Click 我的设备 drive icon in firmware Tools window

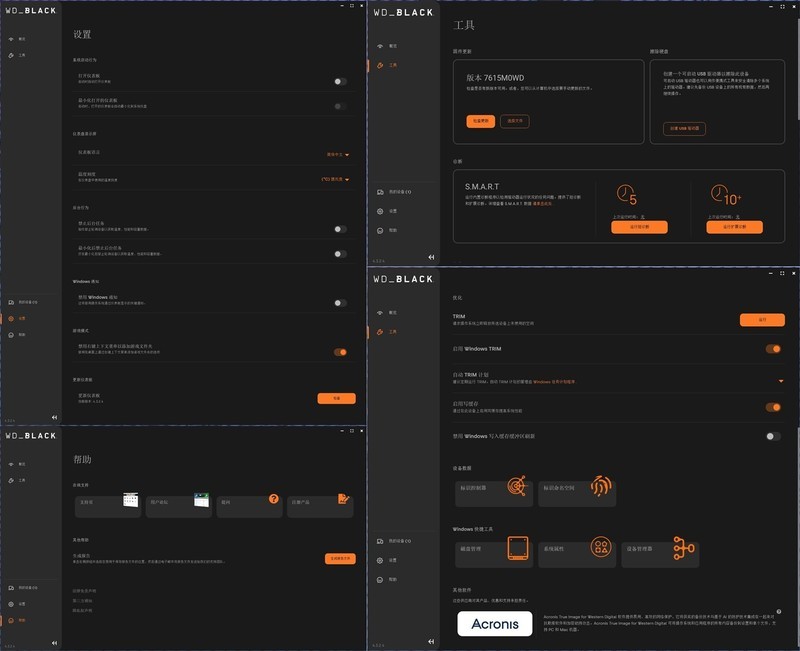pos(380,192)
